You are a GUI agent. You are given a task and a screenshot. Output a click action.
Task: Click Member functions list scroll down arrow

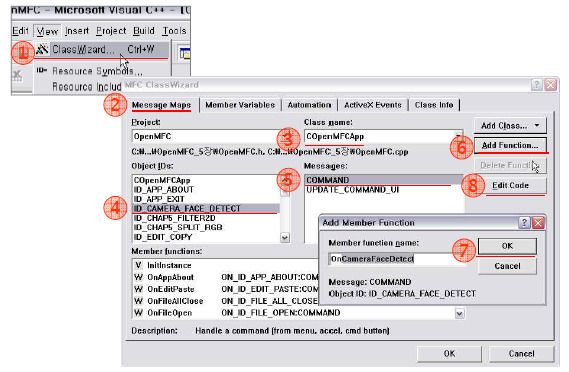(x=459, y=313)
